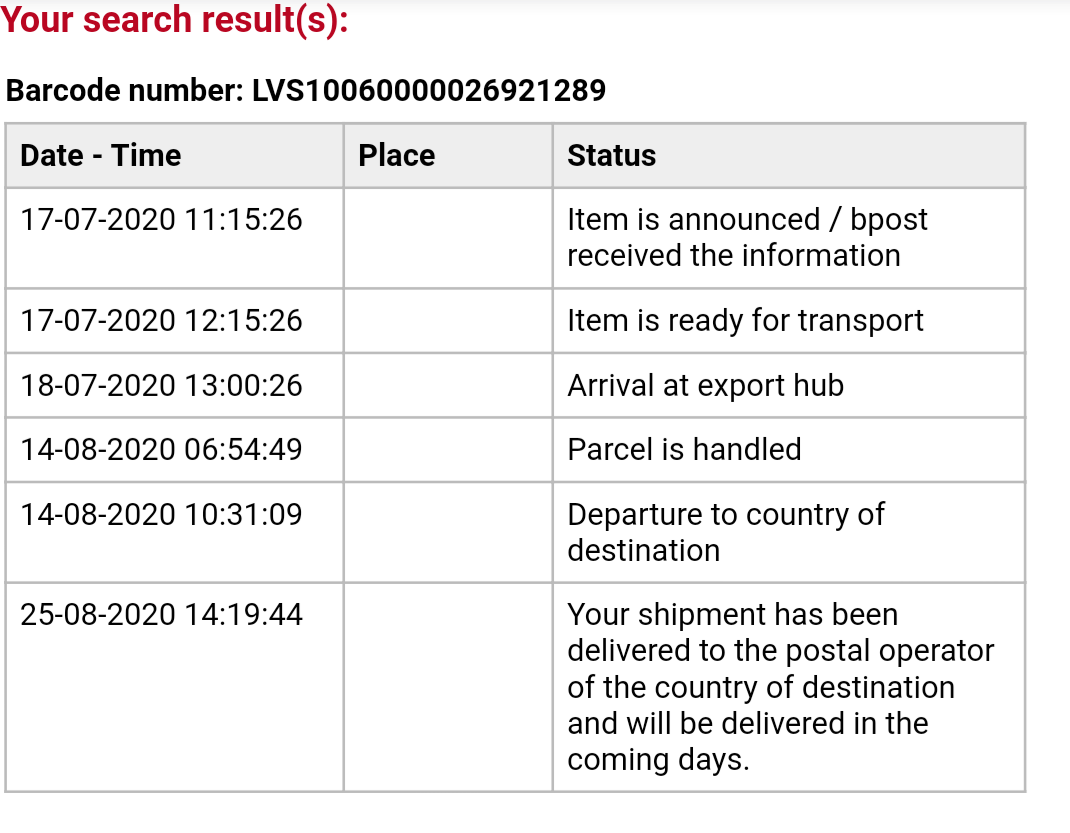This screenshot has width=1070, height=833.
Task: Click the "Item is announced" status text
Action: click(x=747, y=237)
